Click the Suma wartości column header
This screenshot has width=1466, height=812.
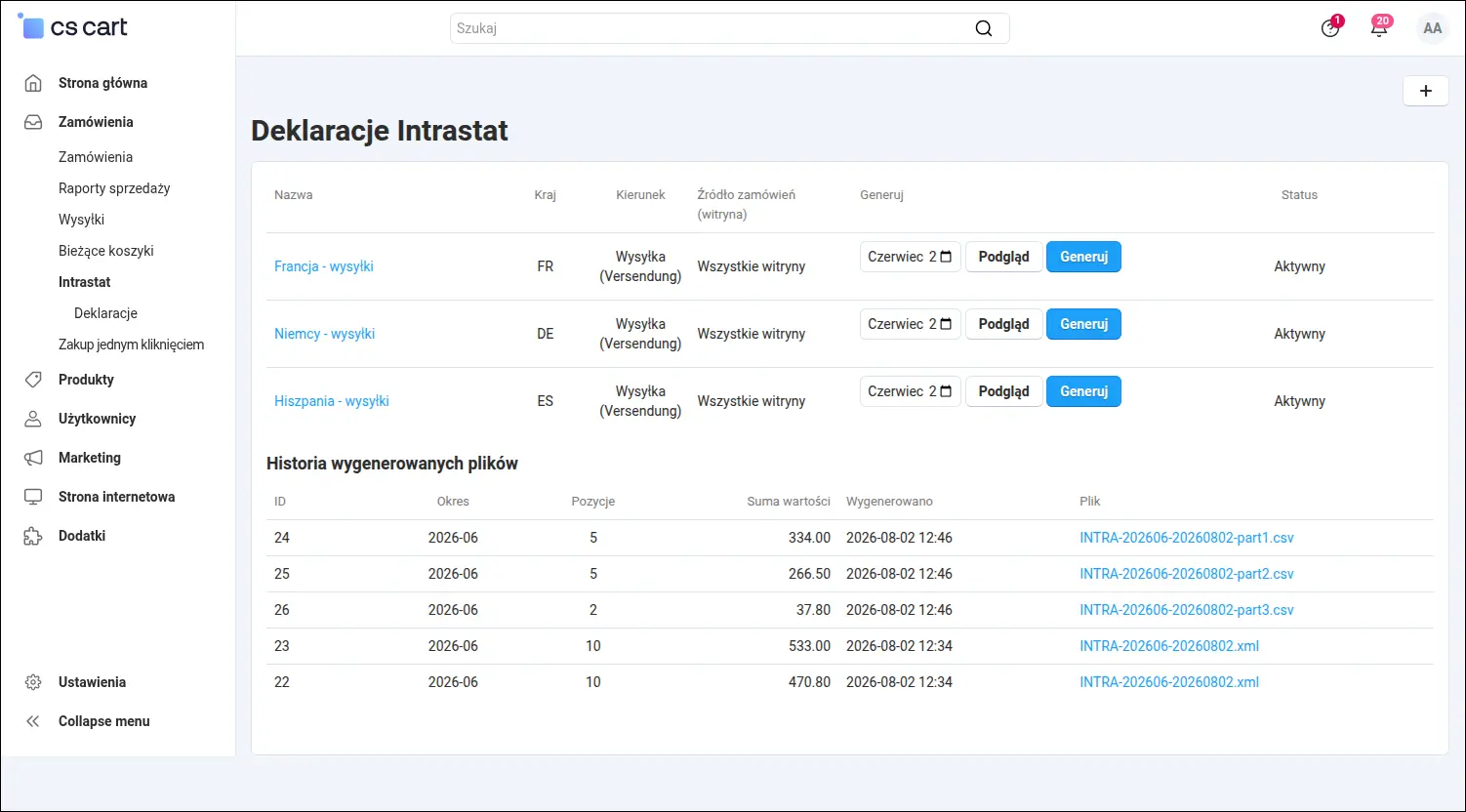coord(789,502)
